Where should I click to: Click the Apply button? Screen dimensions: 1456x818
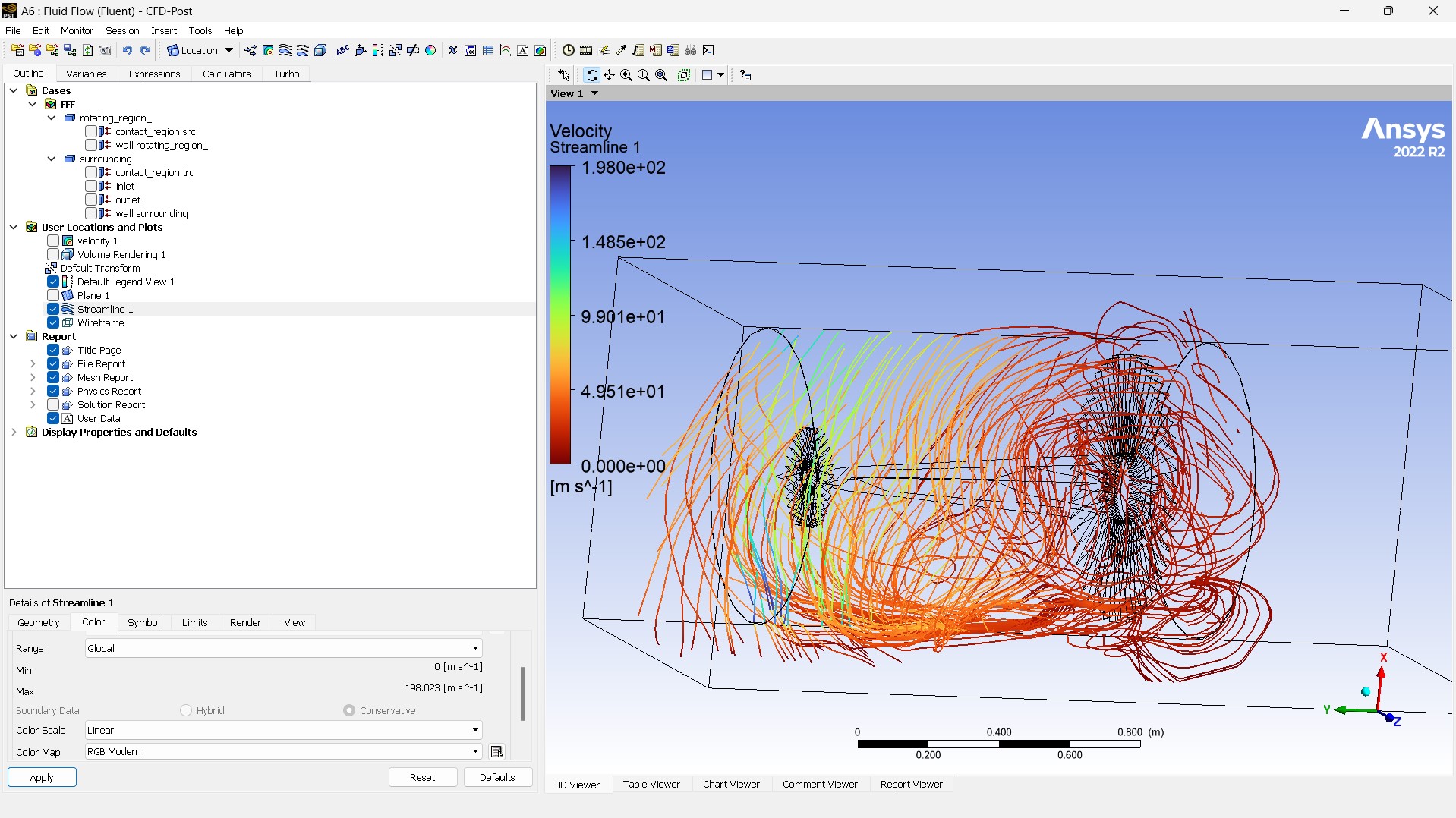point(42,777)
